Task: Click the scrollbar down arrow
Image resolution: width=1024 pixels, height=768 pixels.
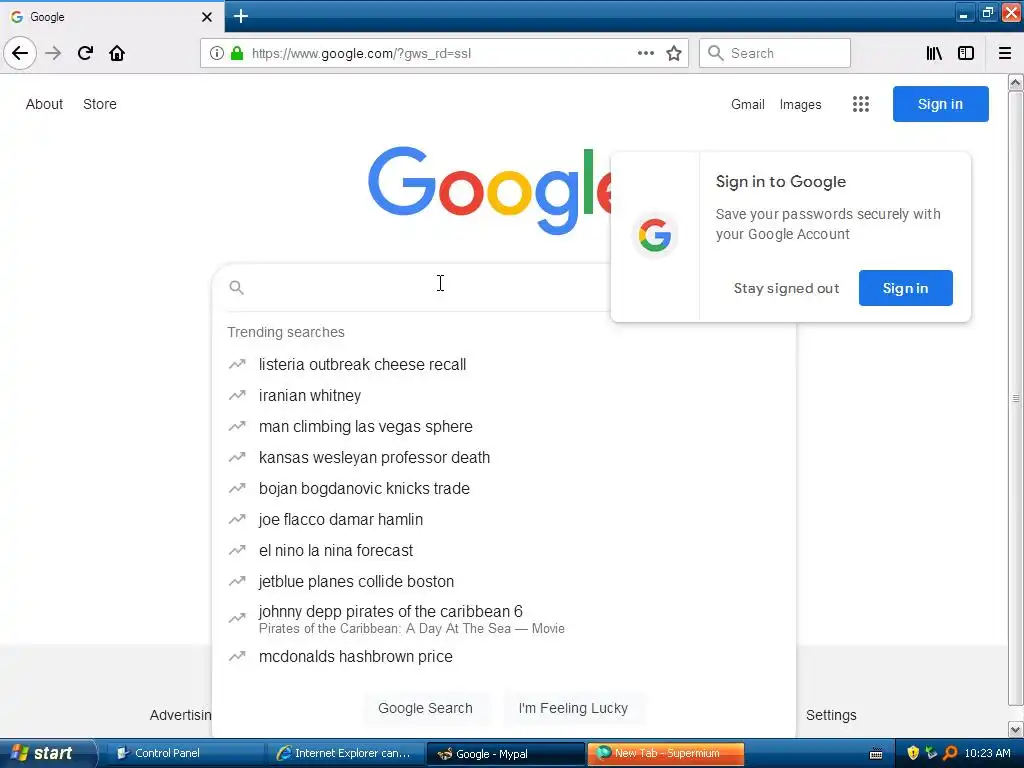Action: tap(1016, 729)
